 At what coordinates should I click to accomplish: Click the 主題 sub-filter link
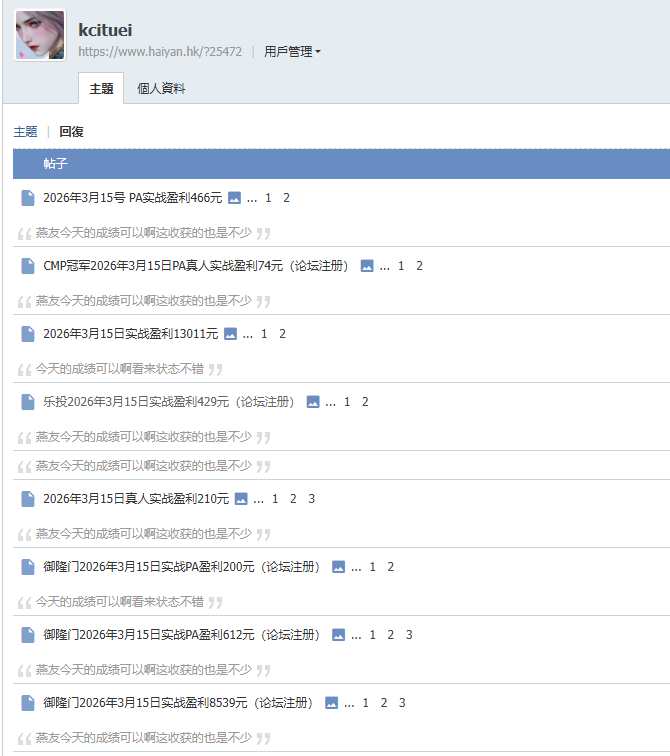pos(25,131)
